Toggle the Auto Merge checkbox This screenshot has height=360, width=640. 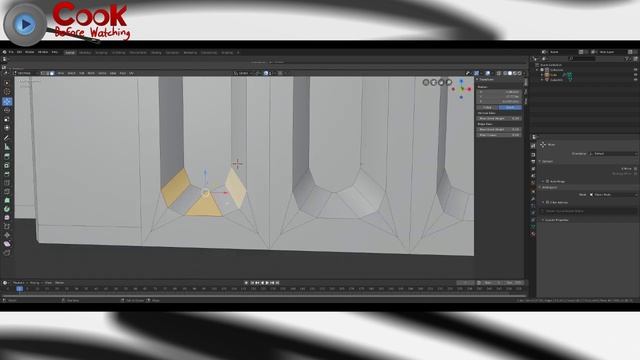click(547, 181)
